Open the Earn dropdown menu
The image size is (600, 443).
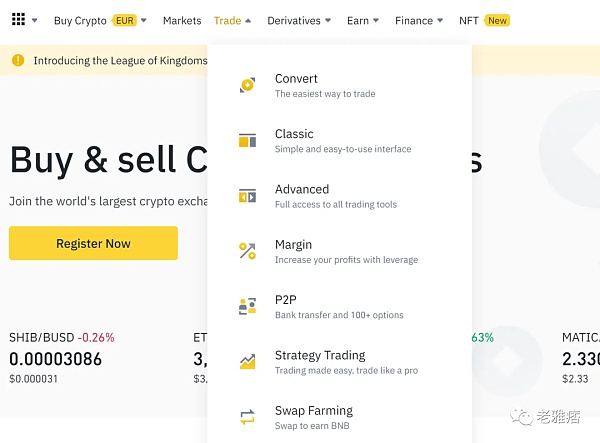tap(363, 20)
